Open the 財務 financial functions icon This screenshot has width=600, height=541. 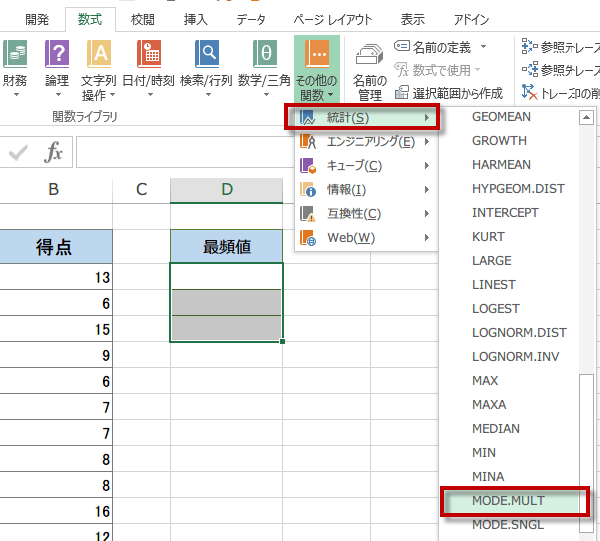point(15,54)
